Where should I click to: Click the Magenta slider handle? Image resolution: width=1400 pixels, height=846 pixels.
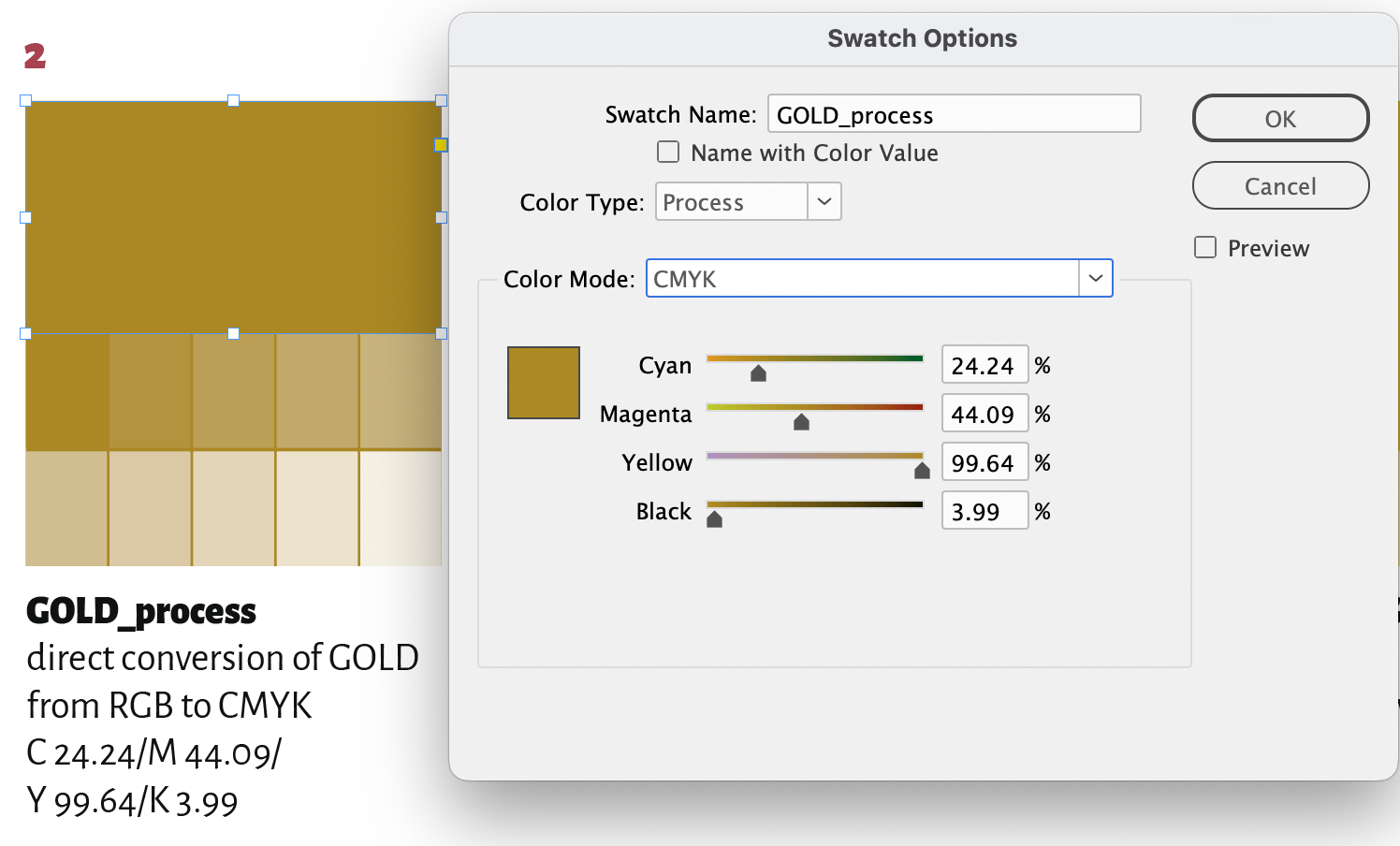pos(801,422)
